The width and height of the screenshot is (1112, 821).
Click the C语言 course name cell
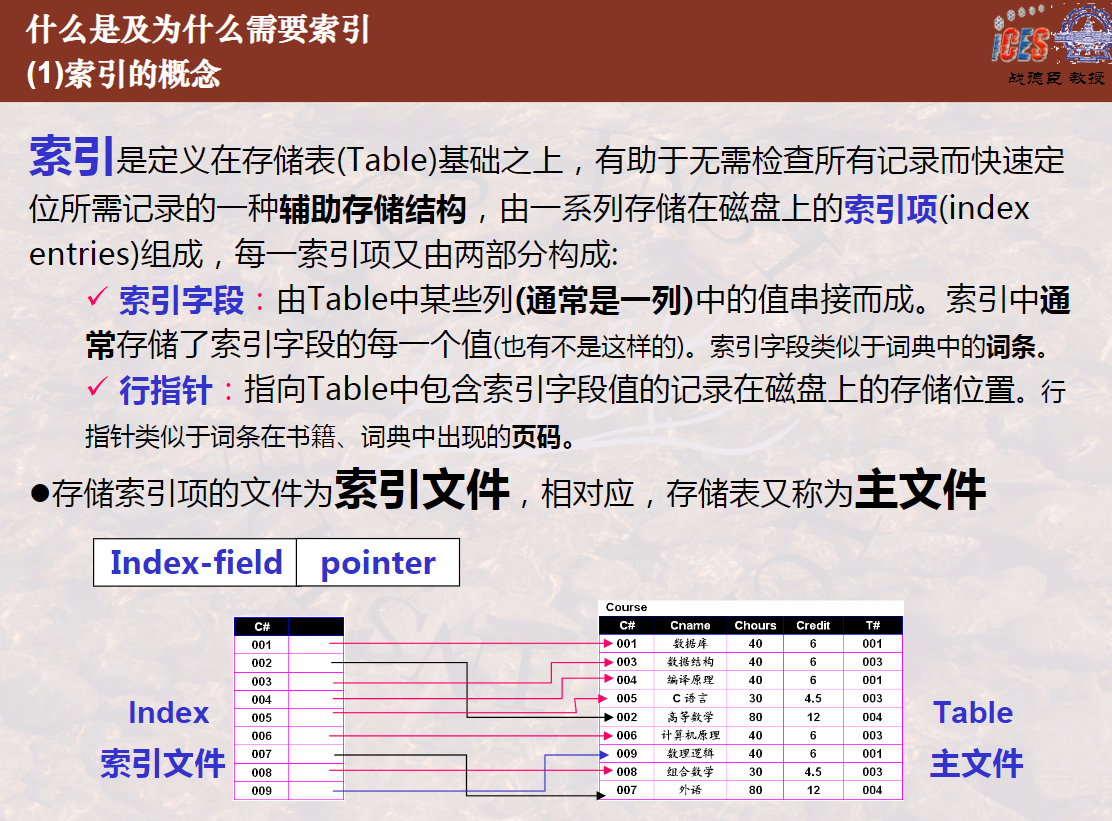690,698
